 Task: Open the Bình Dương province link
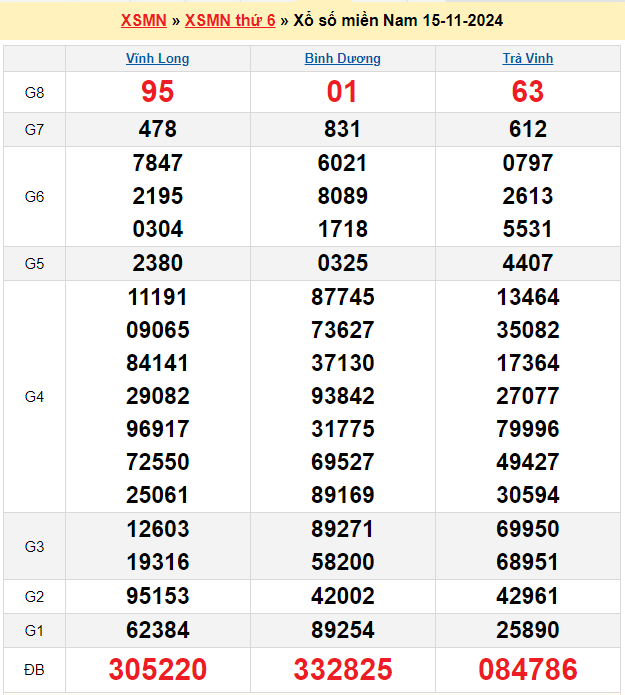pyautogui.click(x=342, y=59)
